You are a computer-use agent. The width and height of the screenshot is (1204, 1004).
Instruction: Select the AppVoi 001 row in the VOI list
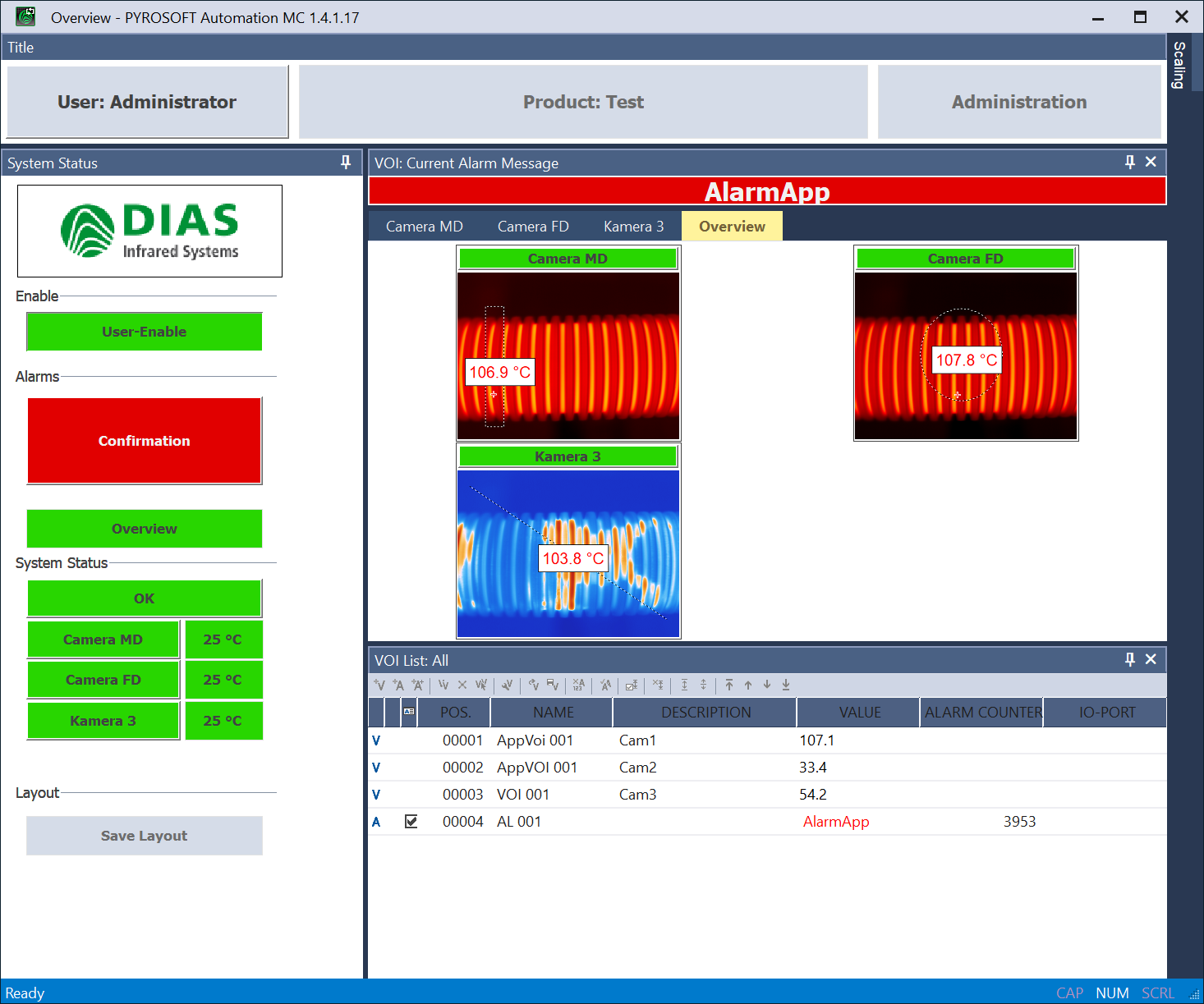pyautogui.click(x=537, y=740)
